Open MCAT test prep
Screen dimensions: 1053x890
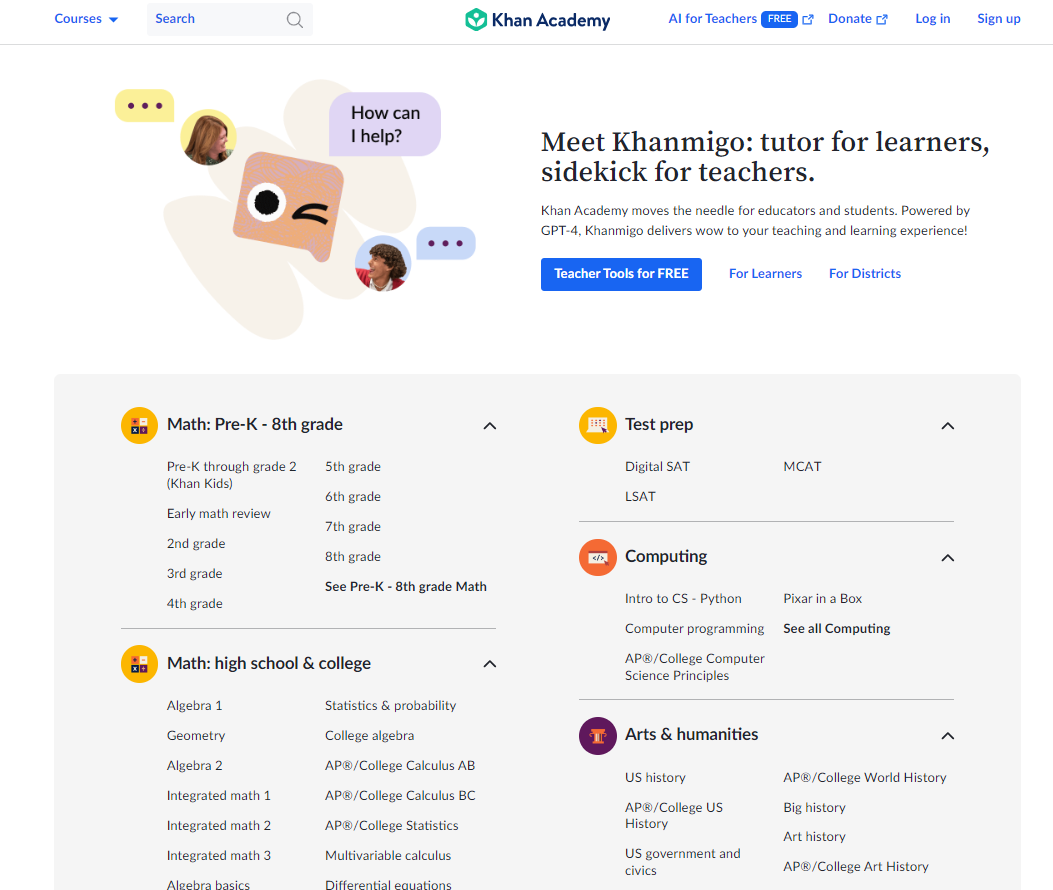click(x=802, y=467)
